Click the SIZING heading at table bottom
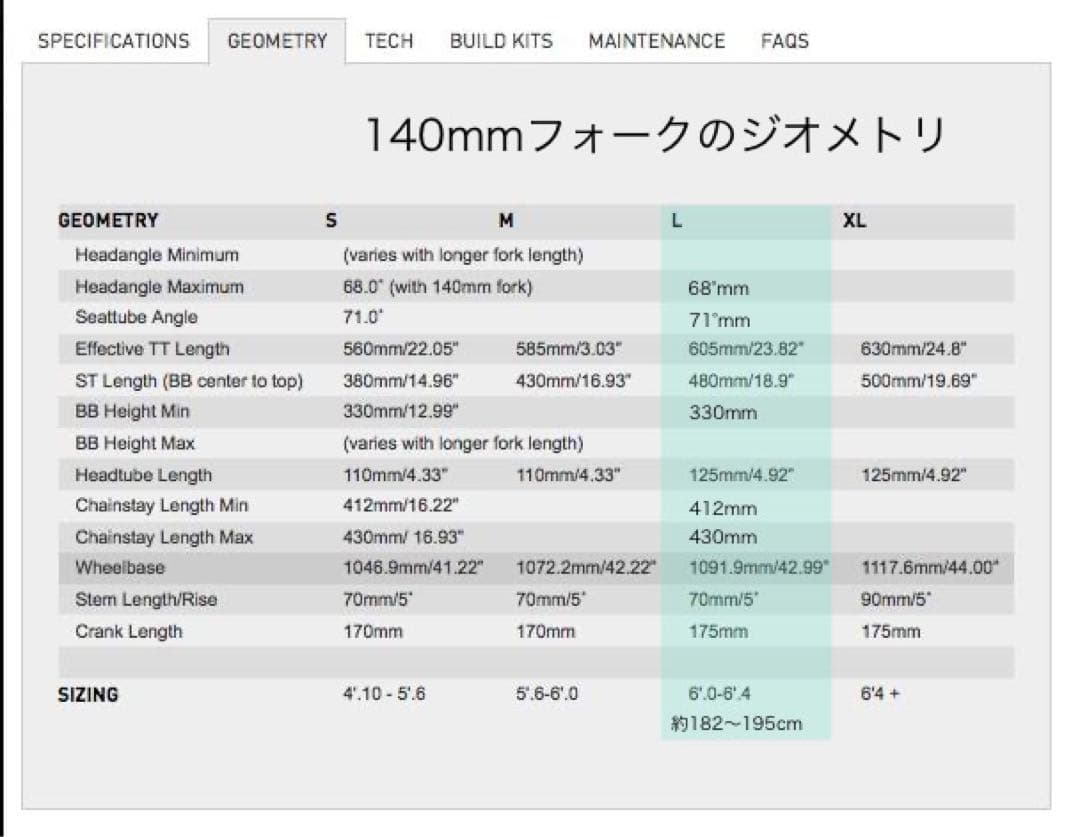This screenshot has width=1080, height=837. [x=88, y=694]
